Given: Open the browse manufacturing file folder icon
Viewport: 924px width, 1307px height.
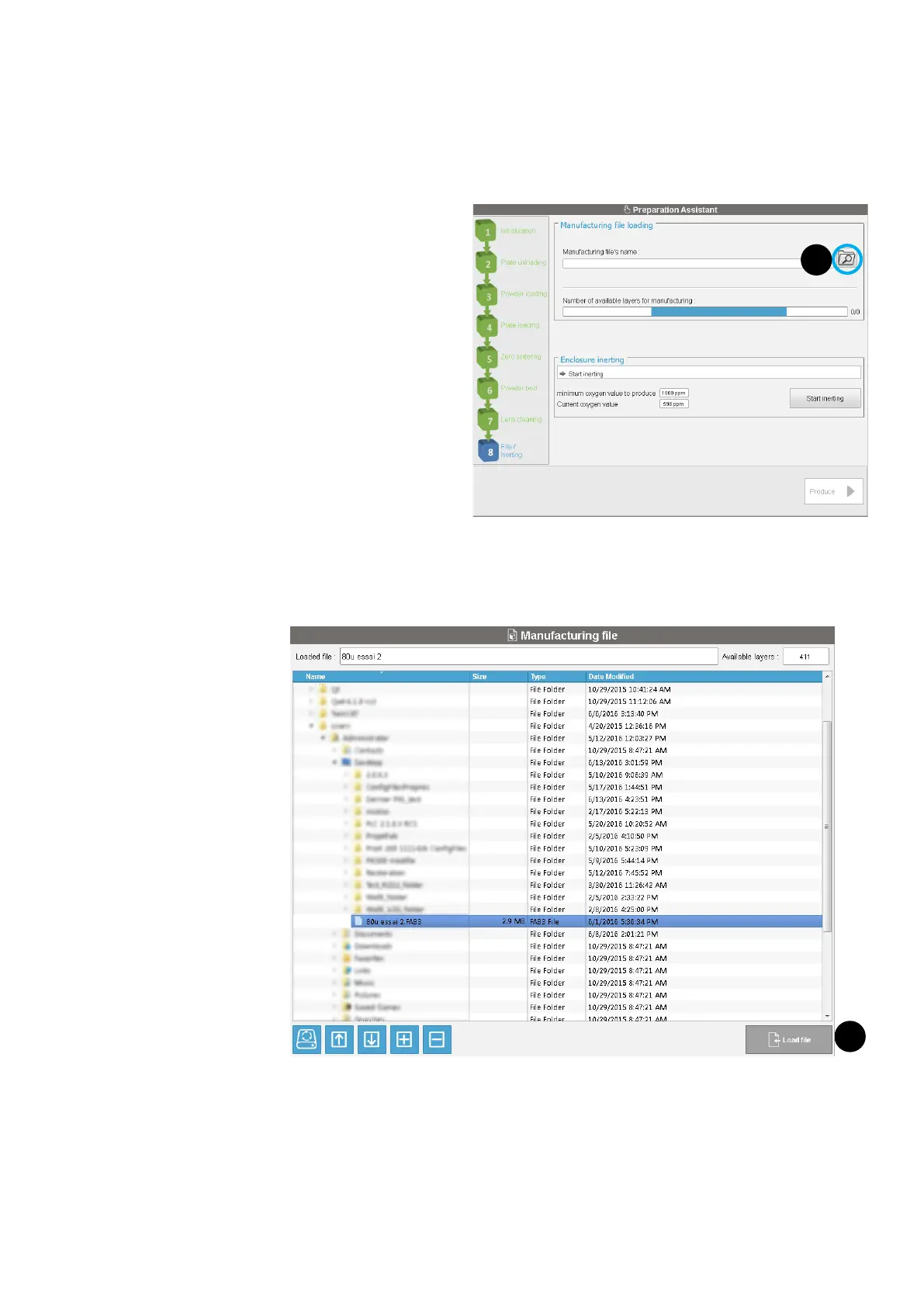Looking at the screenshot, I should pos(846,259).
